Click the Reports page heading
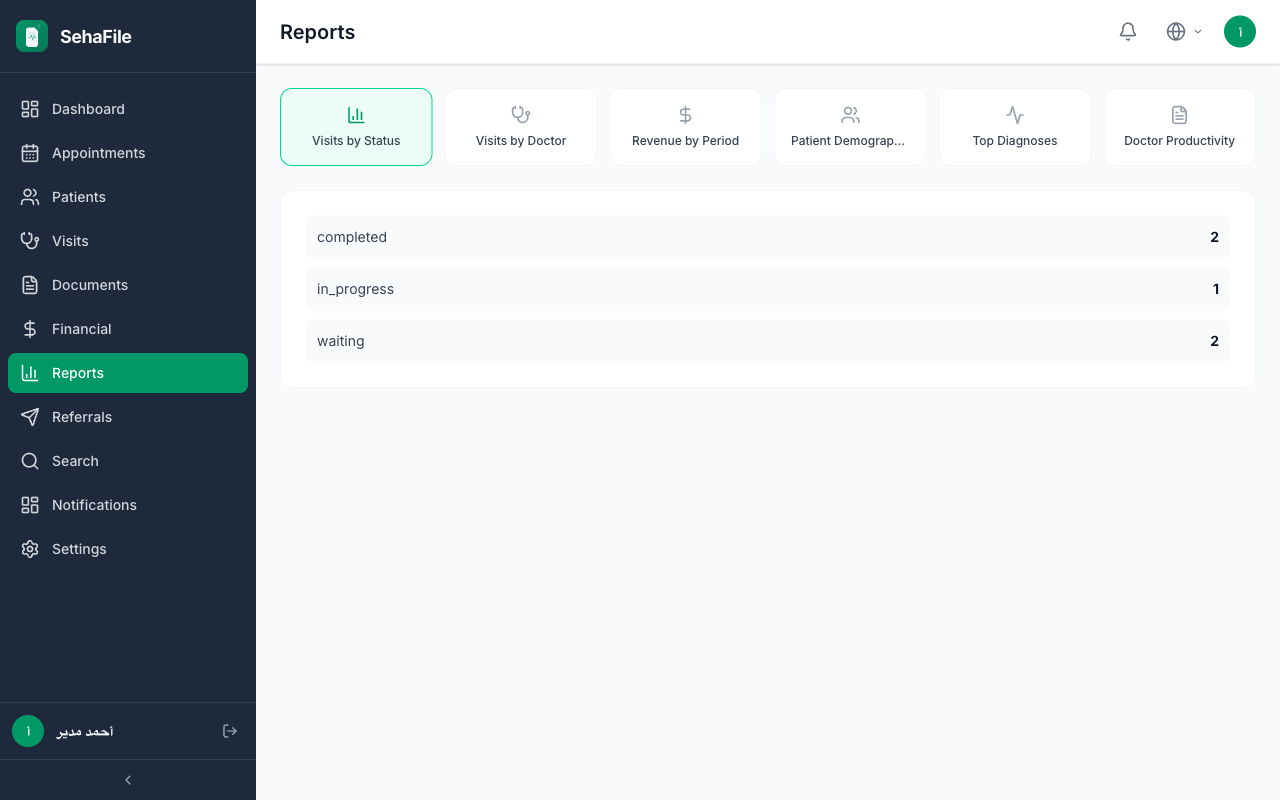The image size is (1280, 800). [317, 32]
